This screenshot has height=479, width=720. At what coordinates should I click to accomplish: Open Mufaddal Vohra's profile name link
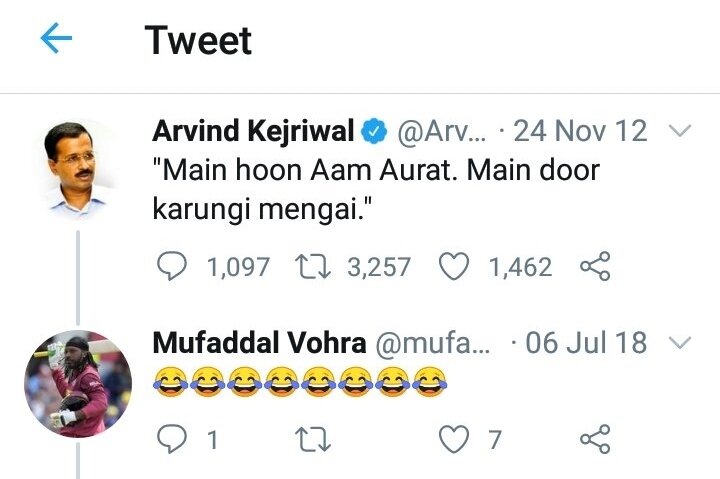click(258, 343)
